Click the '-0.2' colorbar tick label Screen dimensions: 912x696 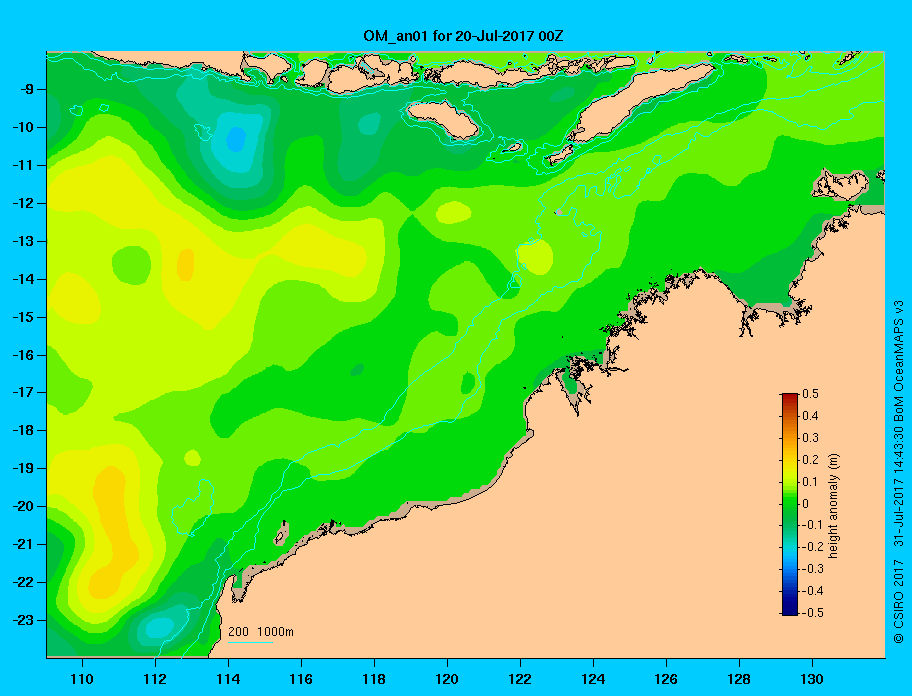click(x=813, y=547)
